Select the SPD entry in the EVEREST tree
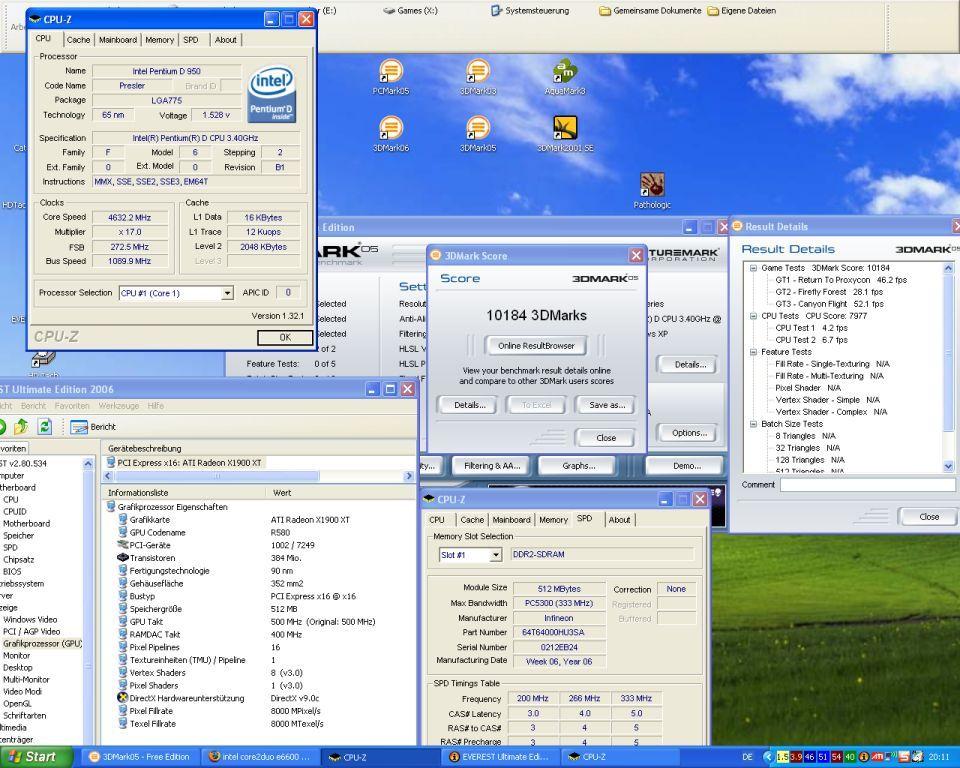The image size is (960, 768). coord(10,548)
